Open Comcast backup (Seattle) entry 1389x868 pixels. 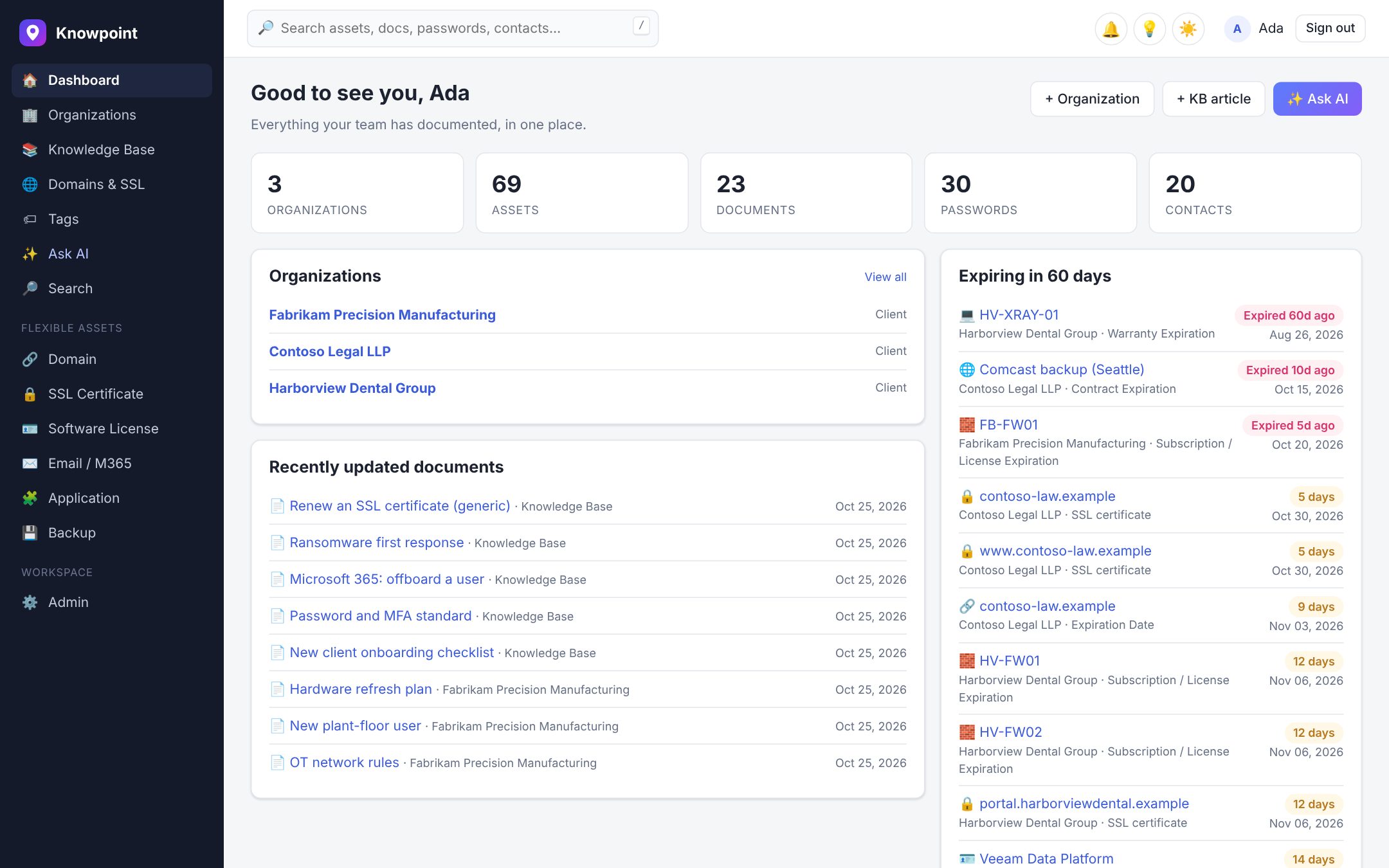coord(1062,370)
